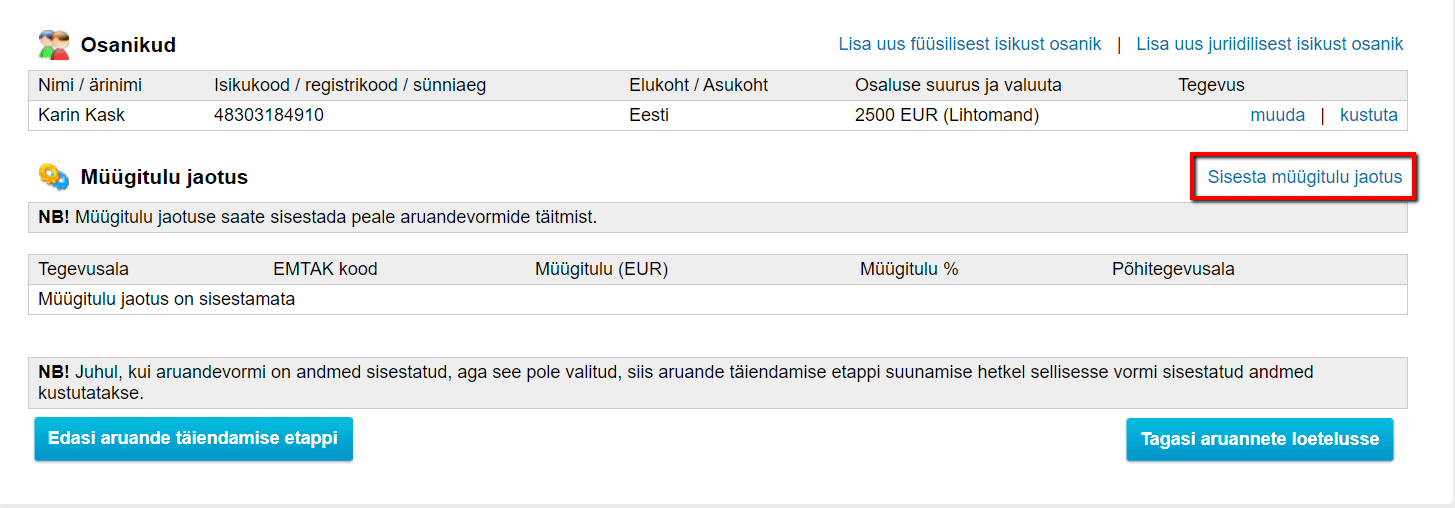Click the Tegevusala column header

click(x=83, y=269)
